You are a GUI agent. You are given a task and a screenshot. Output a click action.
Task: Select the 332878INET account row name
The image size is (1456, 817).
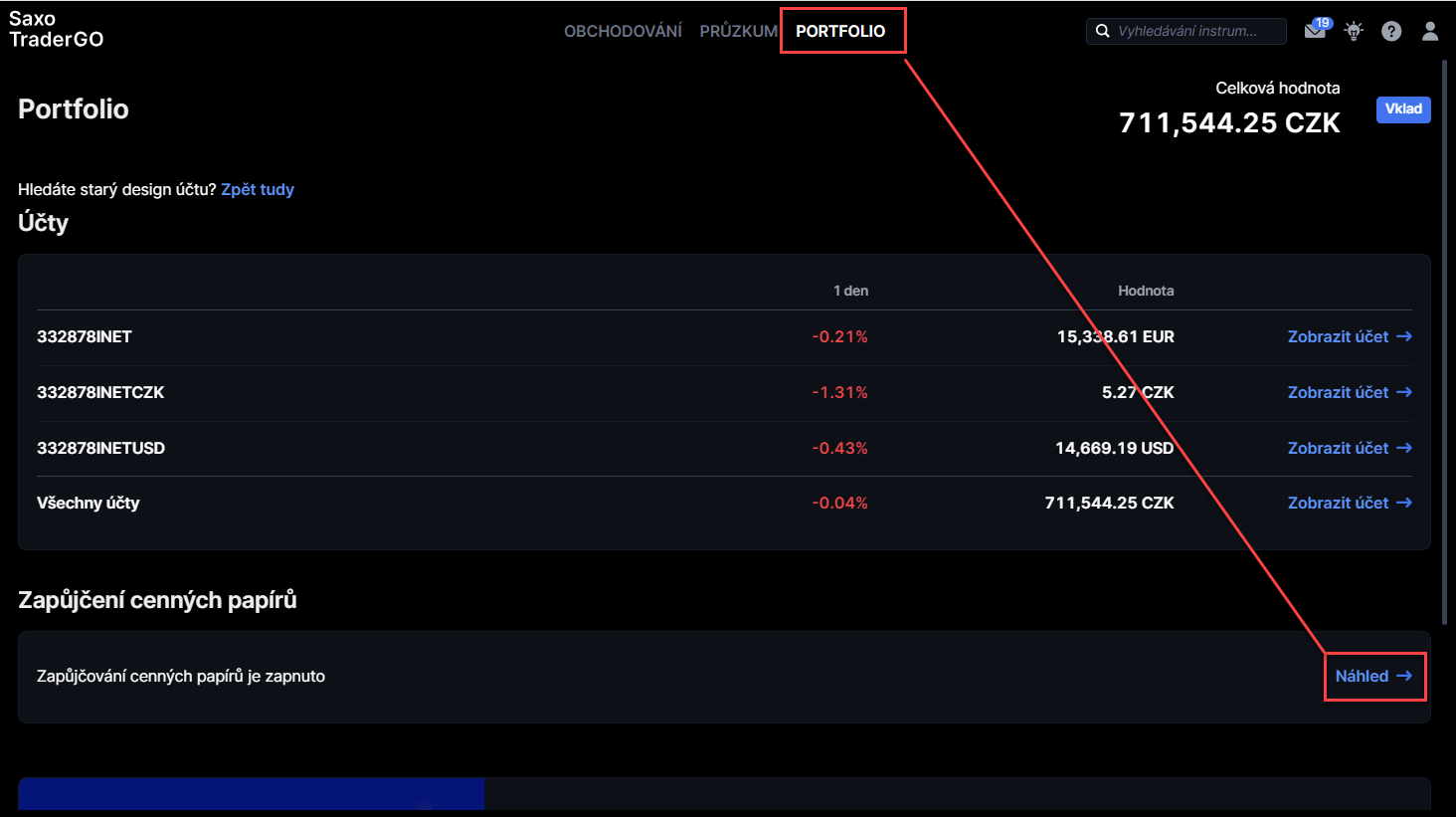click(x=85, y=336)
